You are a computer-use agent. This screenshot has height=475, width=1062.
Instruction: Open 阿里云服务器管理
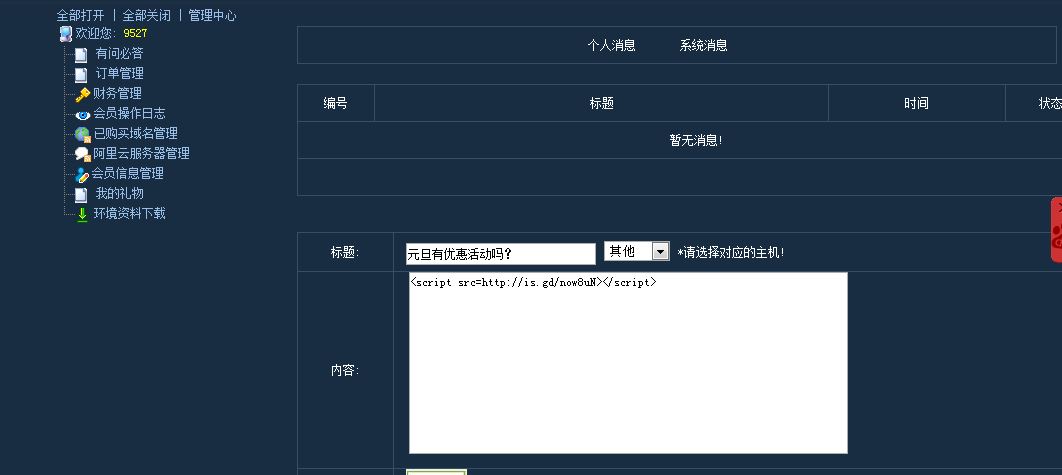tap(142, 153)
